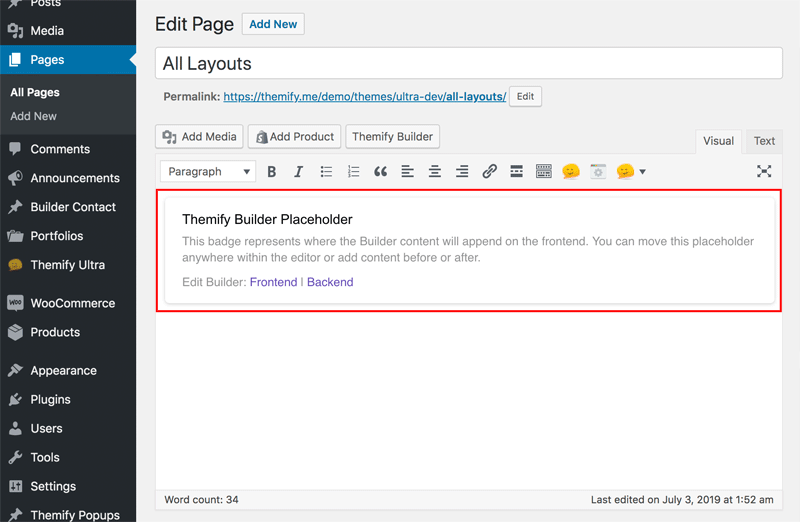Viewport: 800px width, 522px height.
Task: Open Builder Contact in sidebar
Action: [68, 207]
